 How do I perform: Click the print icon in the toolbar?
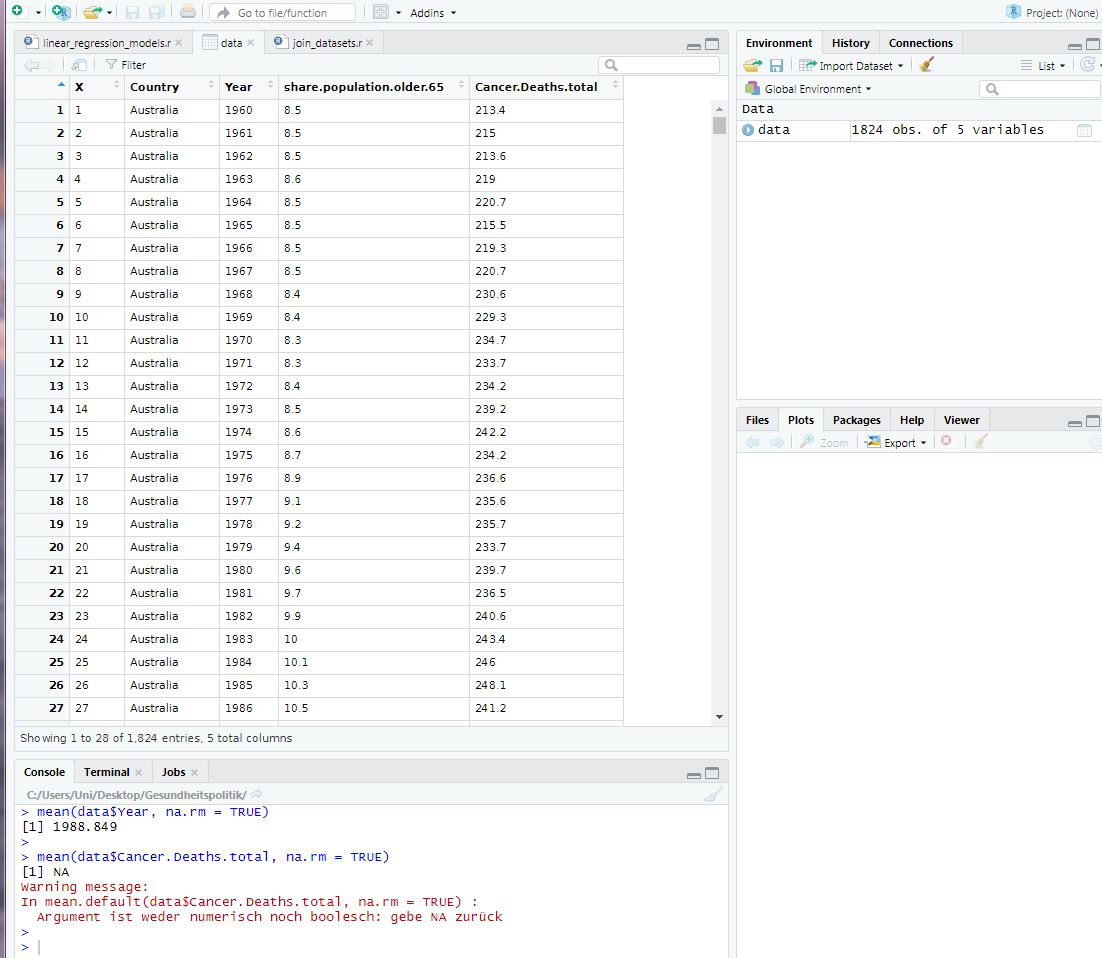click(187, 12)
